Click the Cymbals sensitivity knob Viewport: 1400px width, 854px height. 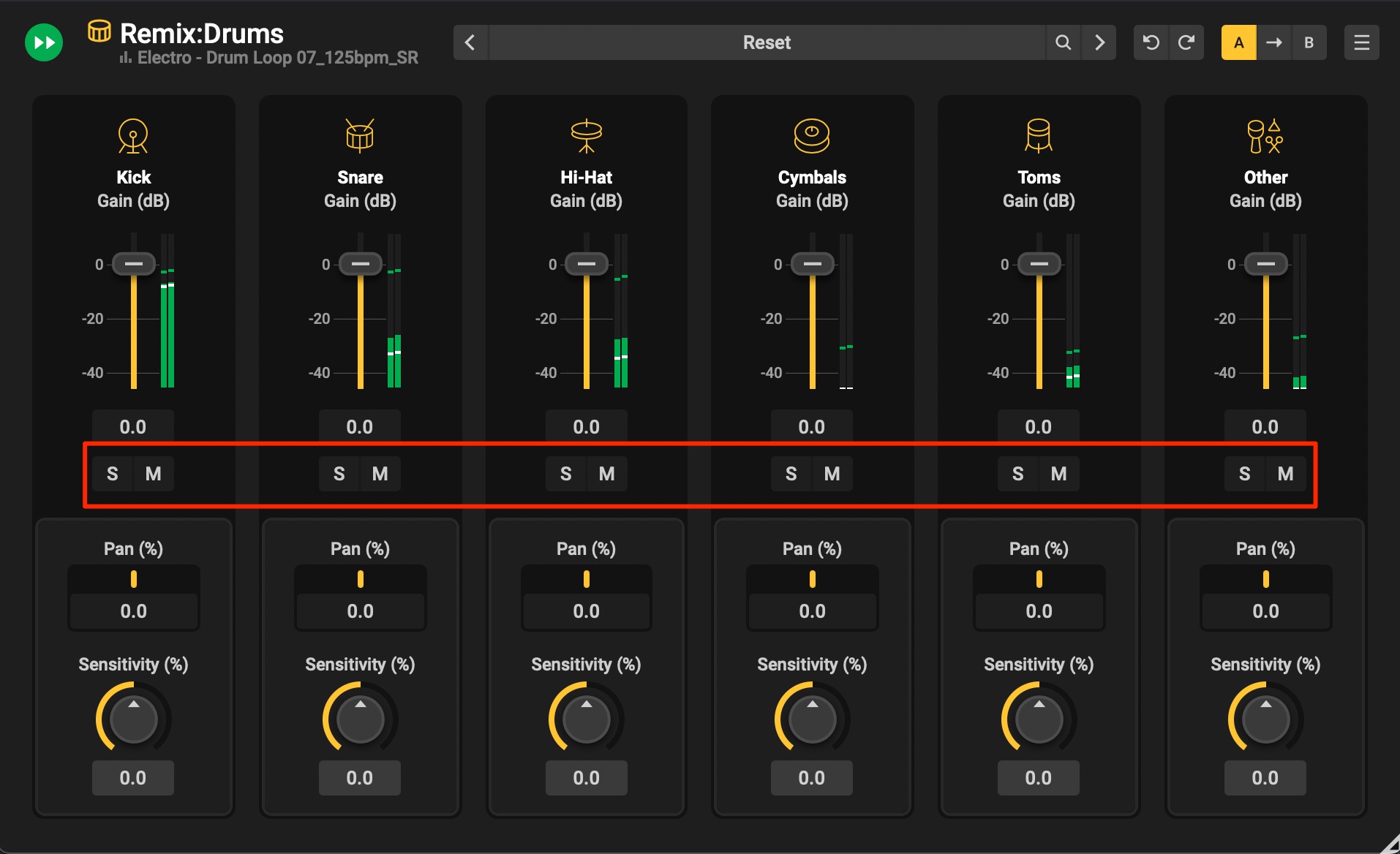click(x=813, y=719)
